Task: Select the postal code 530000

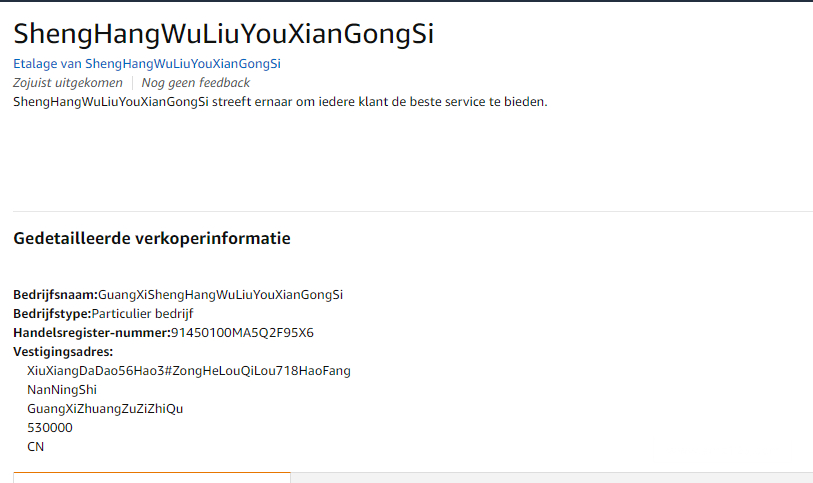Action: click(x=50, y=428)
